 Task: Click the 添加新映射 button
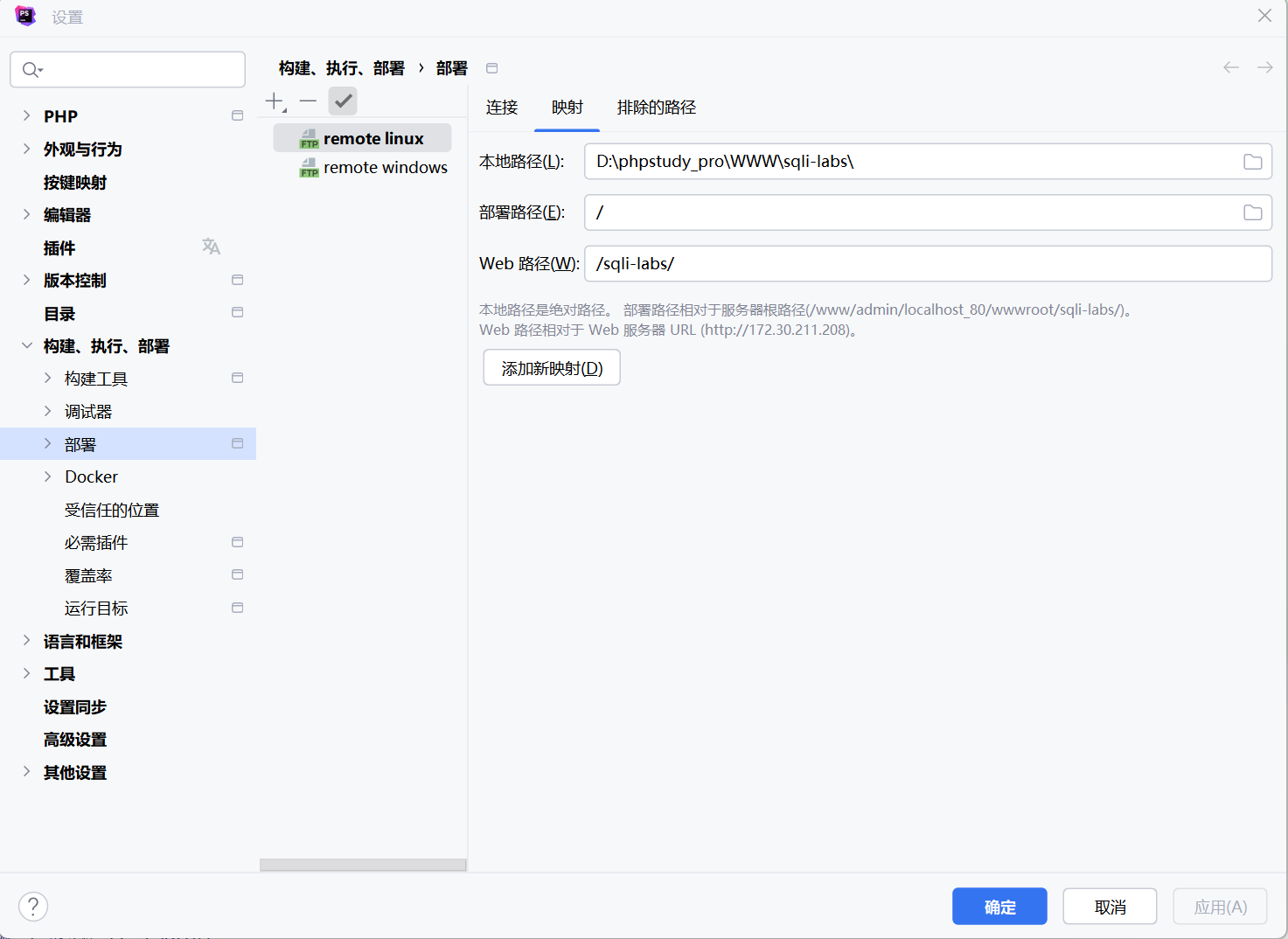(552, 368)
